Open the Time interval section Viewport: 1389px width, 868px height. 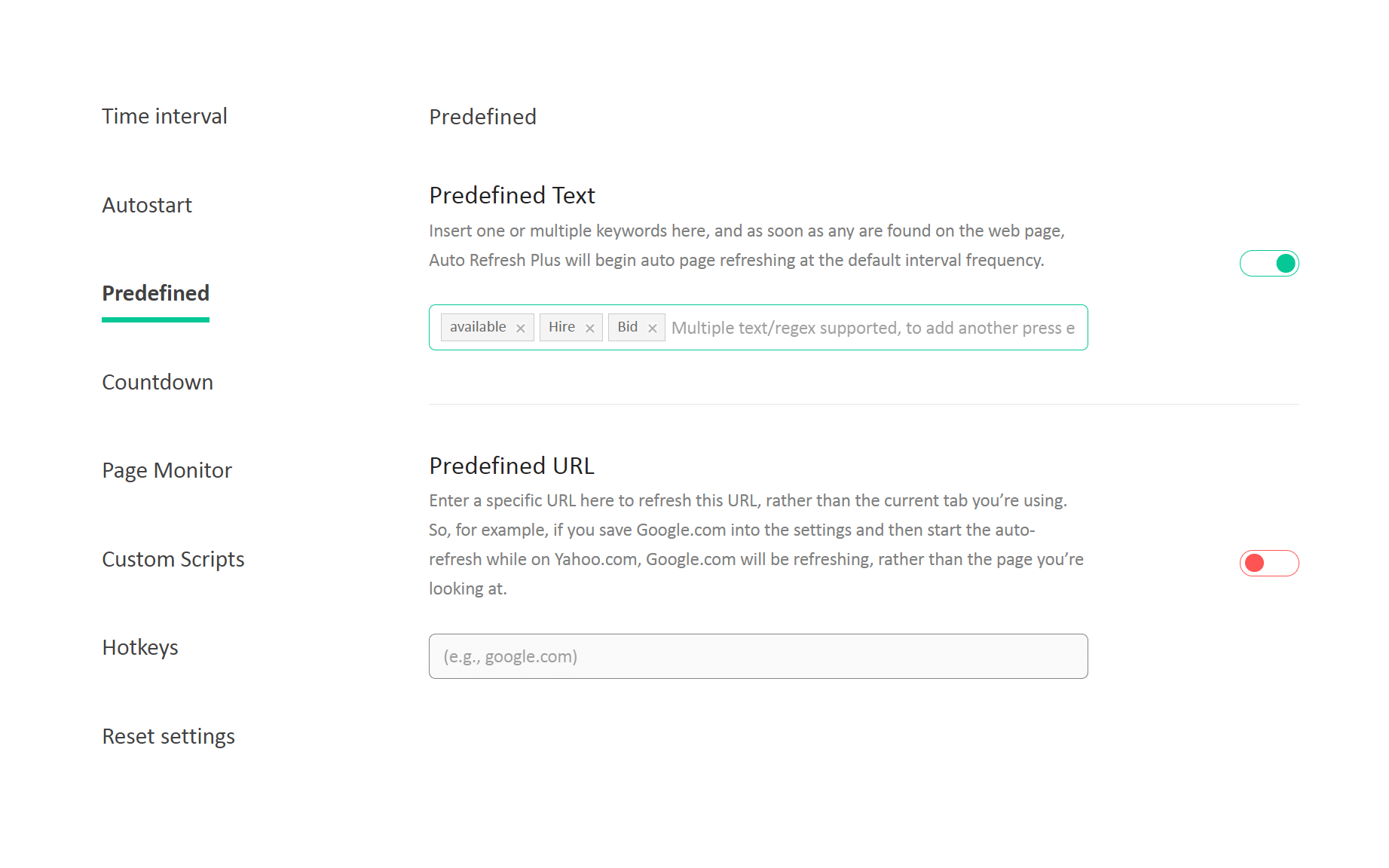pos(164,117)
